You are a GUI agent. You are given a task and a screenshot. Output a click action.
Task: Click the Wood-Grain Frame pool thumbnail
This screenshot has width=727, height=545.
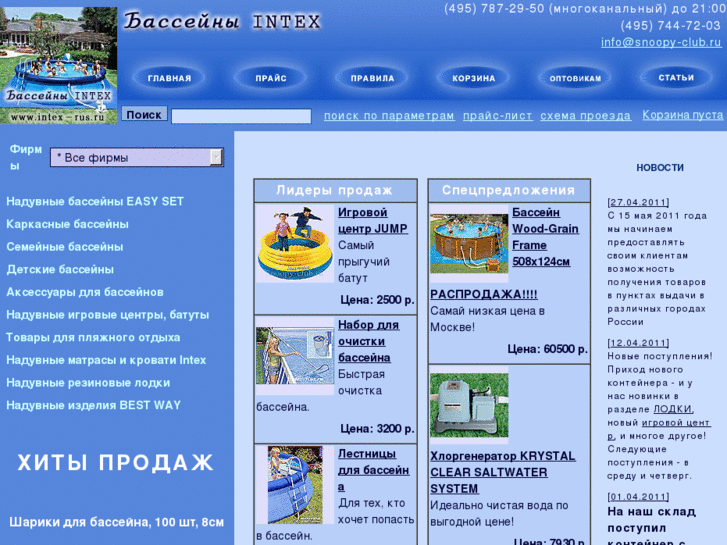tap(469, 244)
